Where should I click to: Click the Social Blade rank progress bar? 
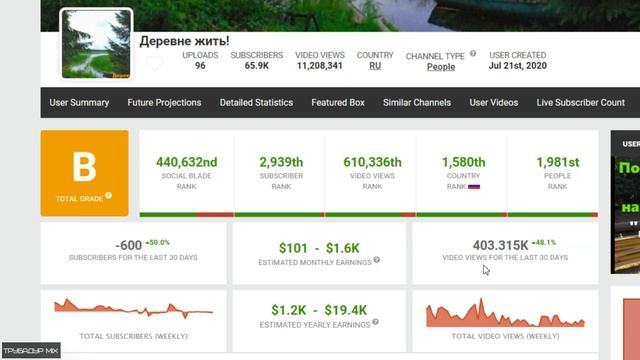[187, 214]
